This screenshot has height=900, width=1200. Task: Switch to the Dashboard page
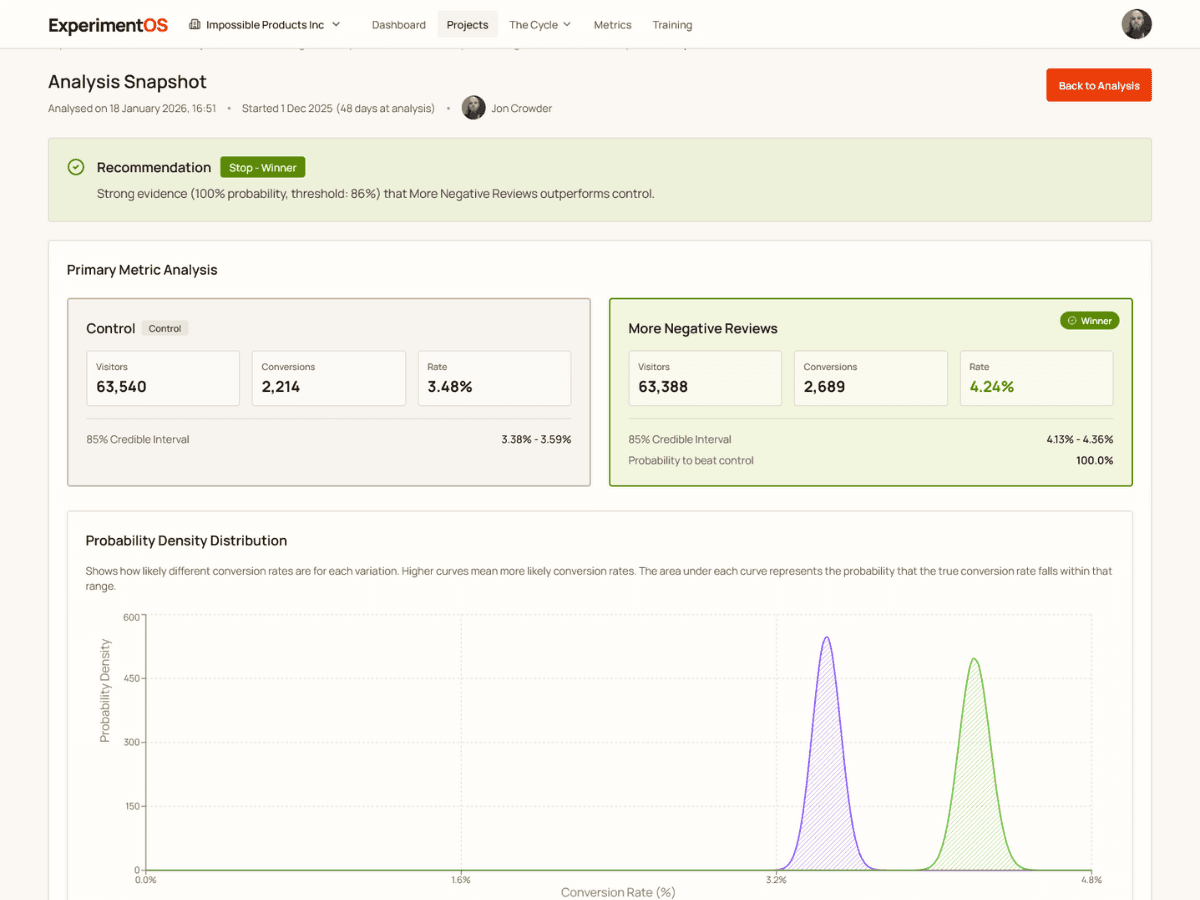pyautogui.click(x=398, y=24)
